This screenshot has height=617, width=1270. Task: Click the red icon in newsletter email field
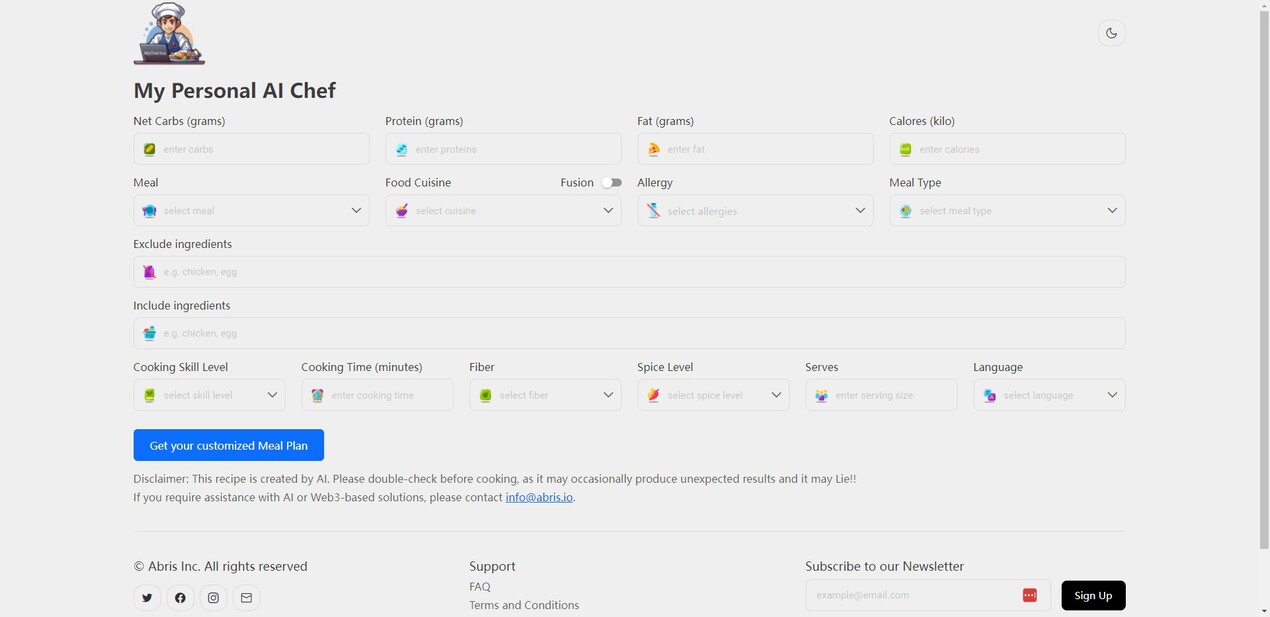coord(1029,596)
